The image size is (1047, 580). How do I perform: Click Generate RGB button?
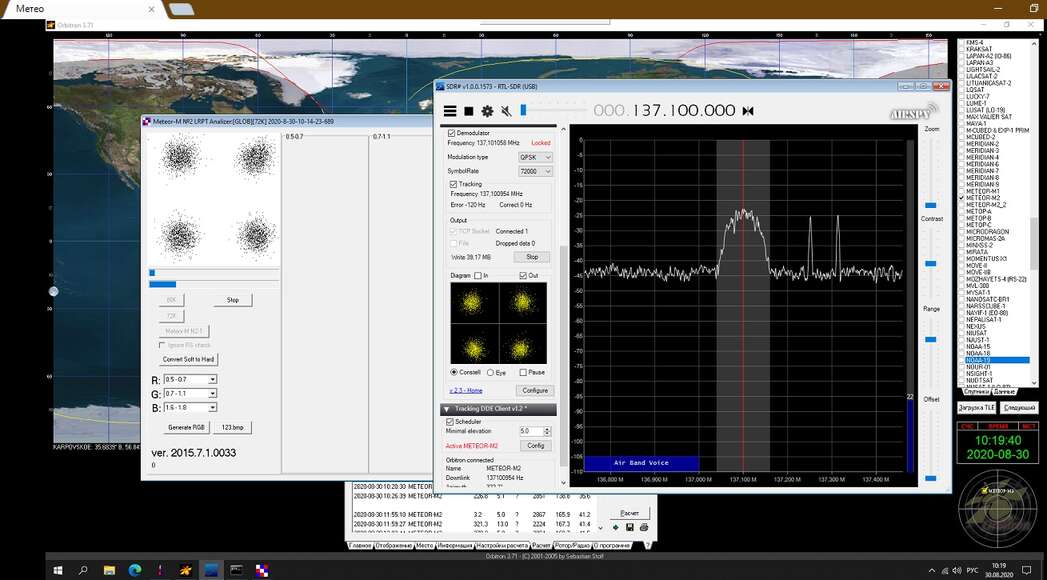(x=186, y=427)
